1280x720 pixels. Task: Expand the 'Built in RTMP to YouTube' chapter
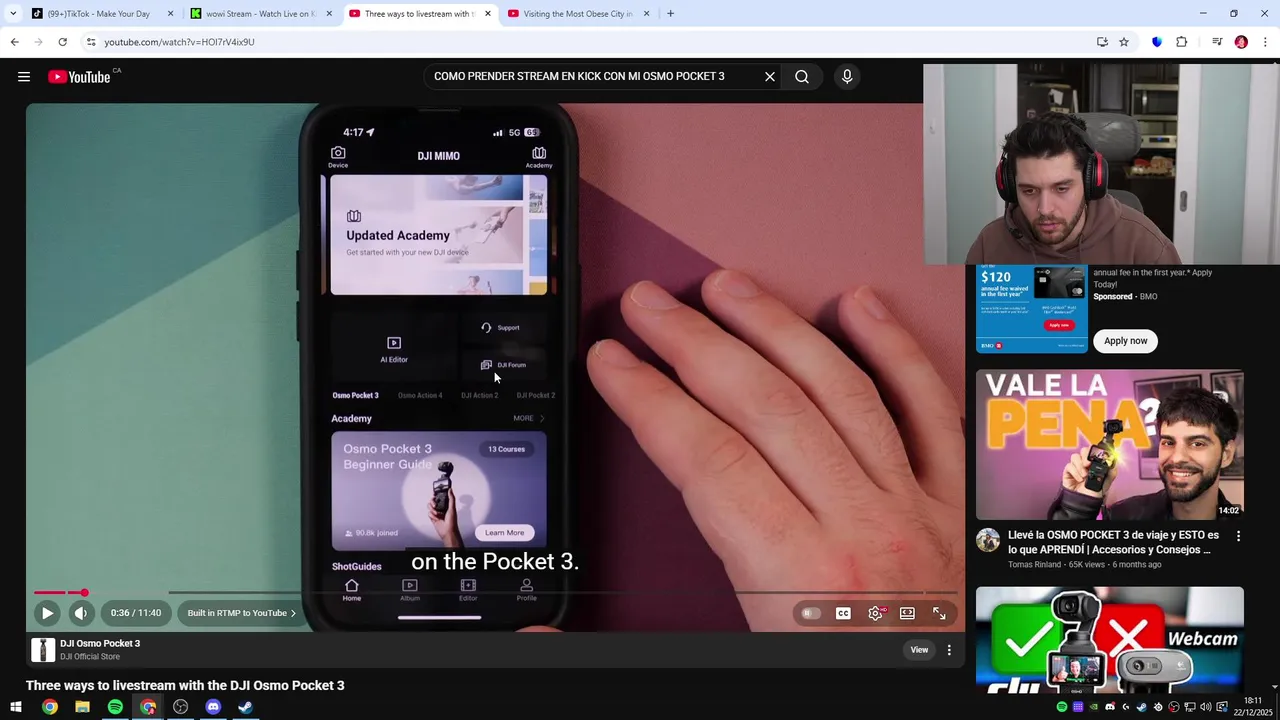[242, 613]
